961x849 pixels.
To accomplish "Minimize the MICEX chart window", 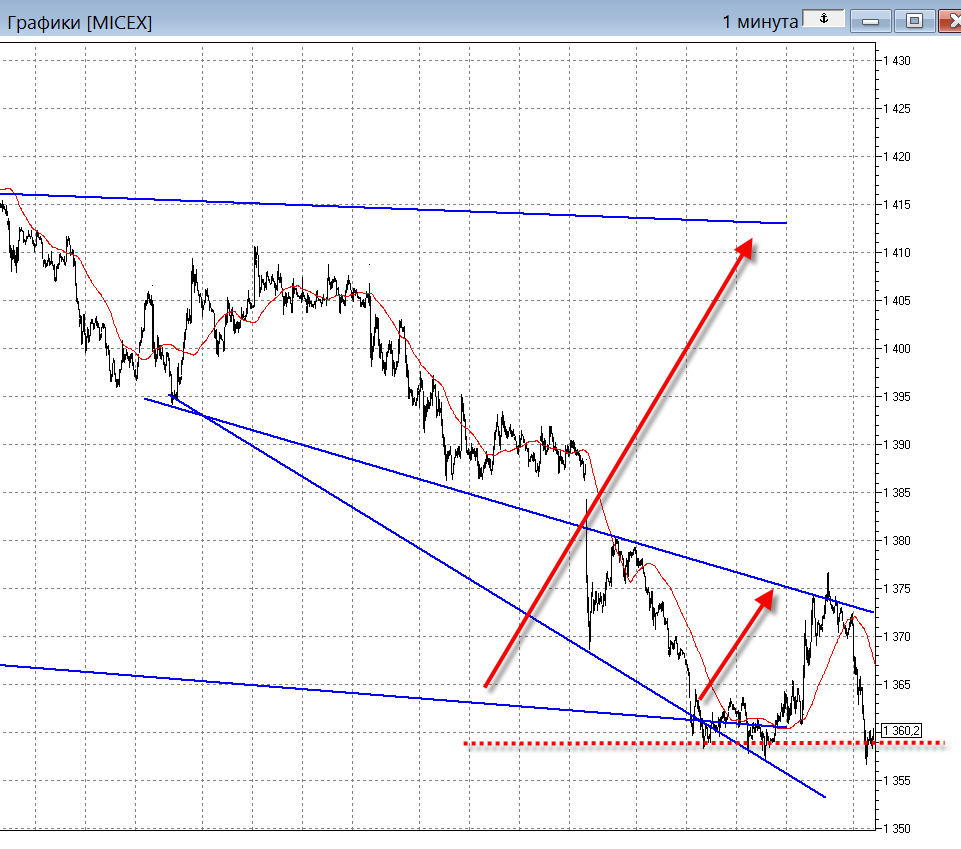I will pos(870,21).
